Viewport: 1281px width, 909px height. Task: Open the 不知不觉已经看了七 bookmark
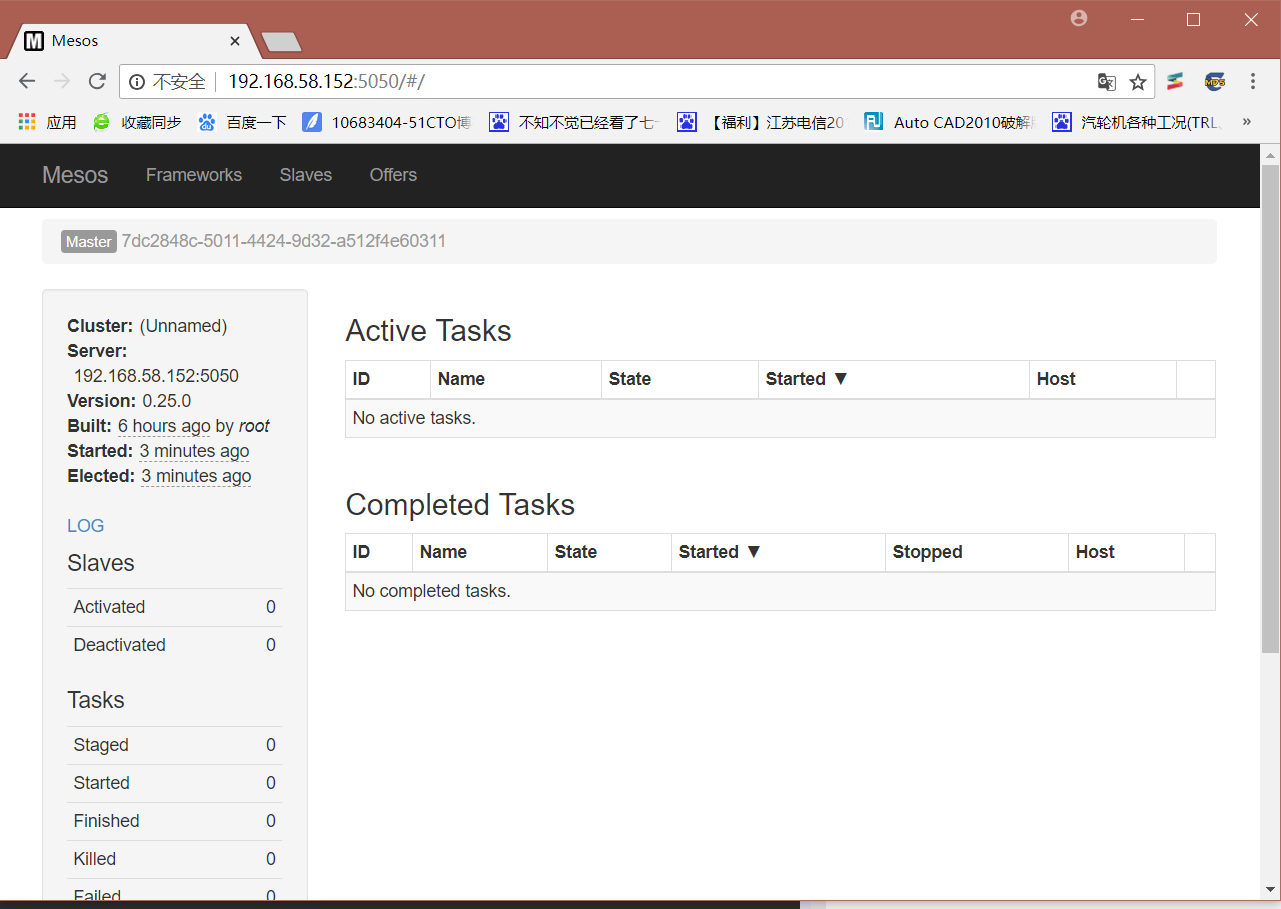click(x=575, y=122)
